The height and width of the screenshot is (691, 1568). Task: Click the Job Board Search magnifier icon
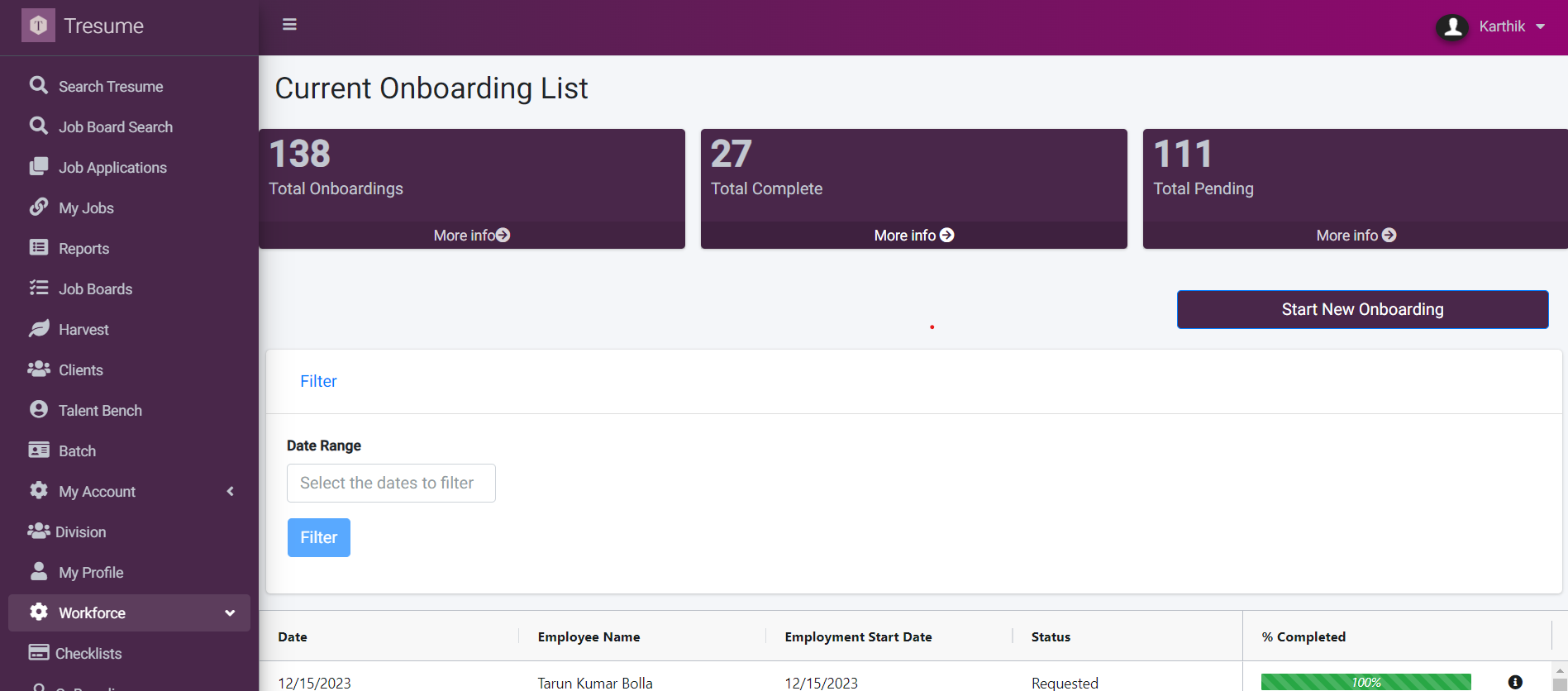(38, 126)
